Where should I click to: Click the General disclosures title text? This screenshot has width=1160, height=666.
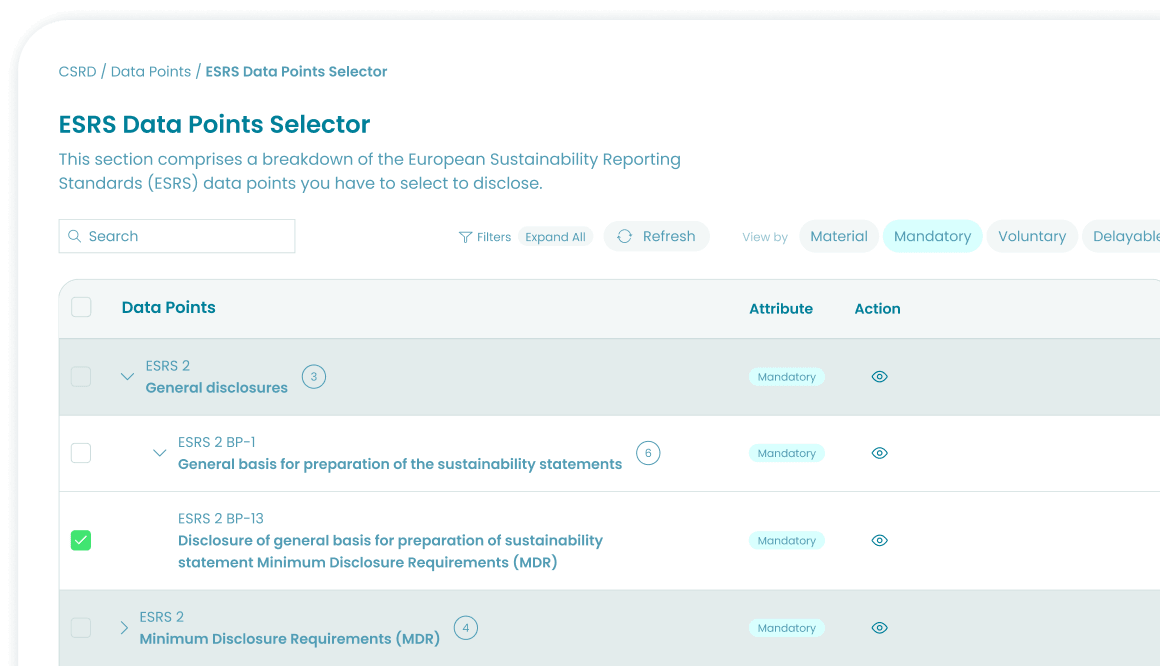(217, 388)
